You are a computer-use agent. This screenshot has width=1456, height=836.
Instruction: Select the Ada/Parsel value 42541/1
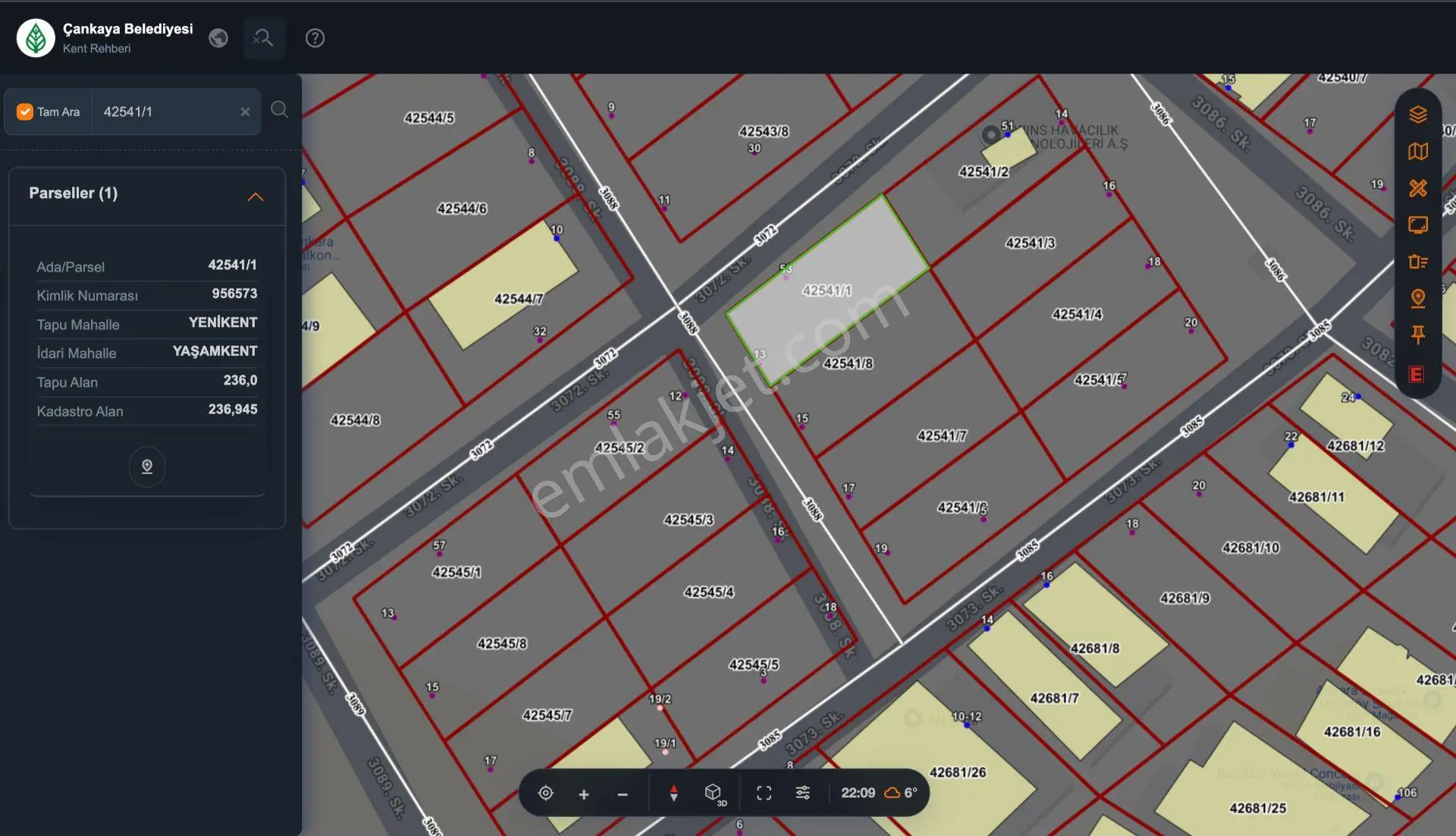pyautogui.click(x=232, y=265)
